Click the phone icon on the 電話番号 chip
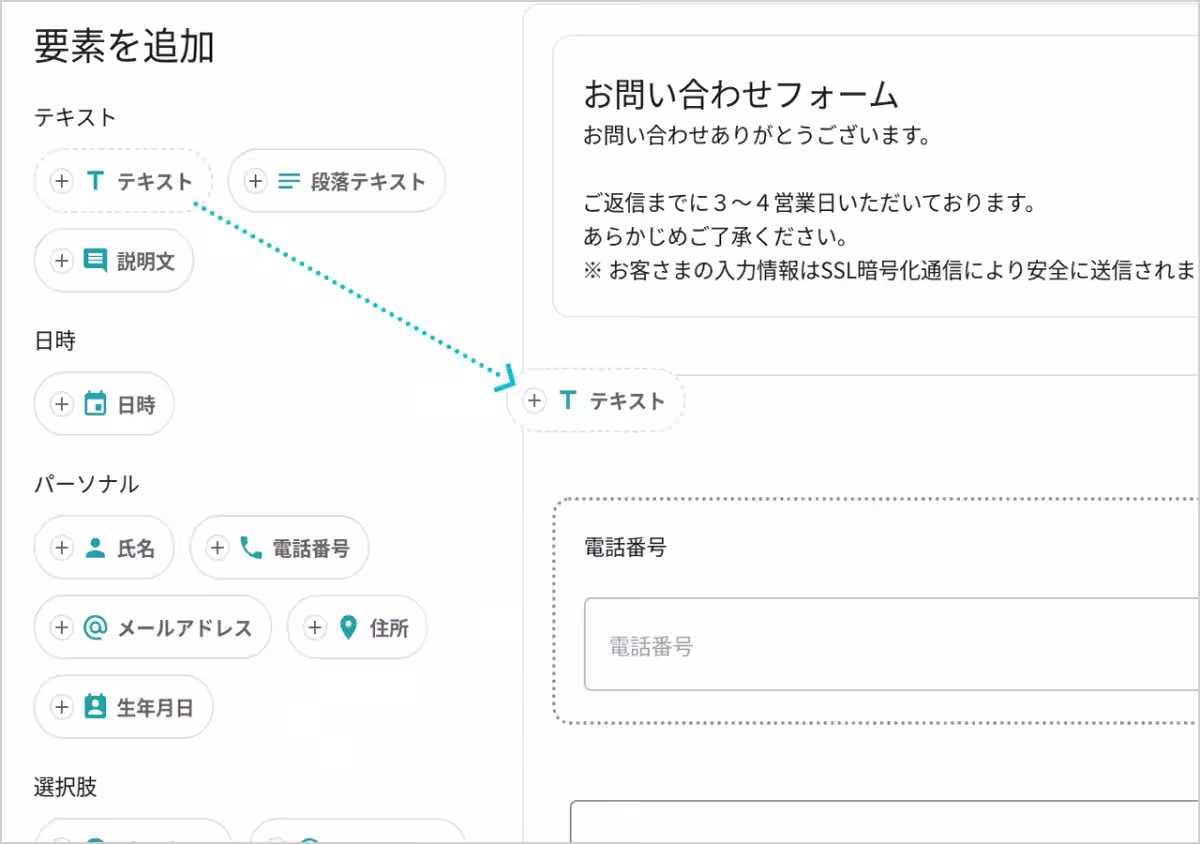Screen dimensions: 1200x844 point(252,547)
